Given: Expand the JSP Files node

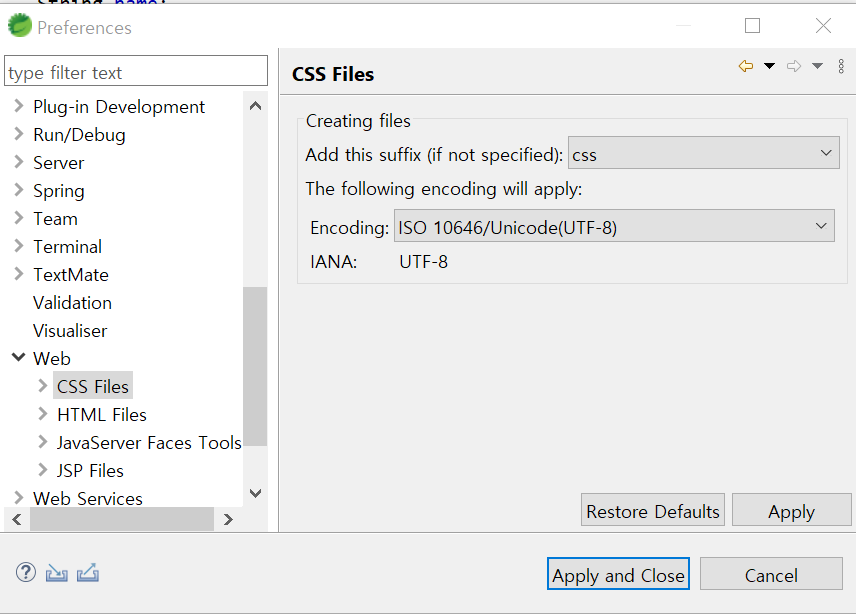Looking at the screenshot, I should 43,469.
